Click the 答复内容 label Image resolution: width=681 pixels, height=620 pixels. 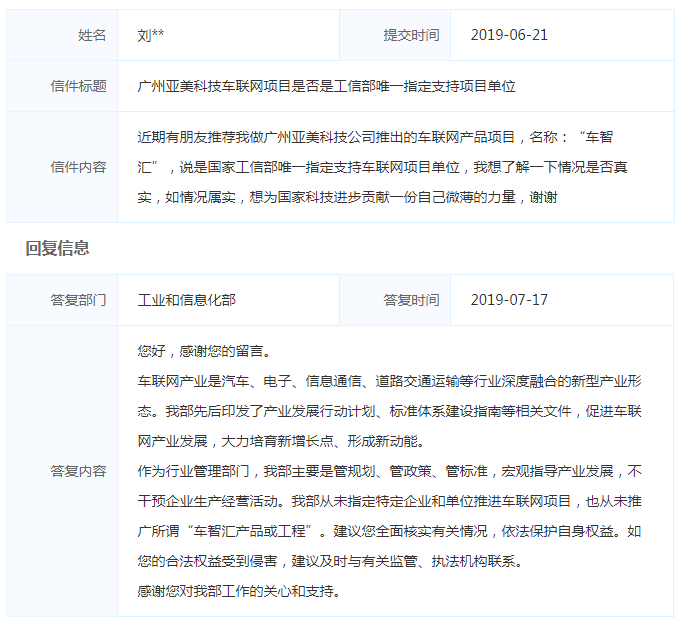pyautogui.click(x=79, y=471)
